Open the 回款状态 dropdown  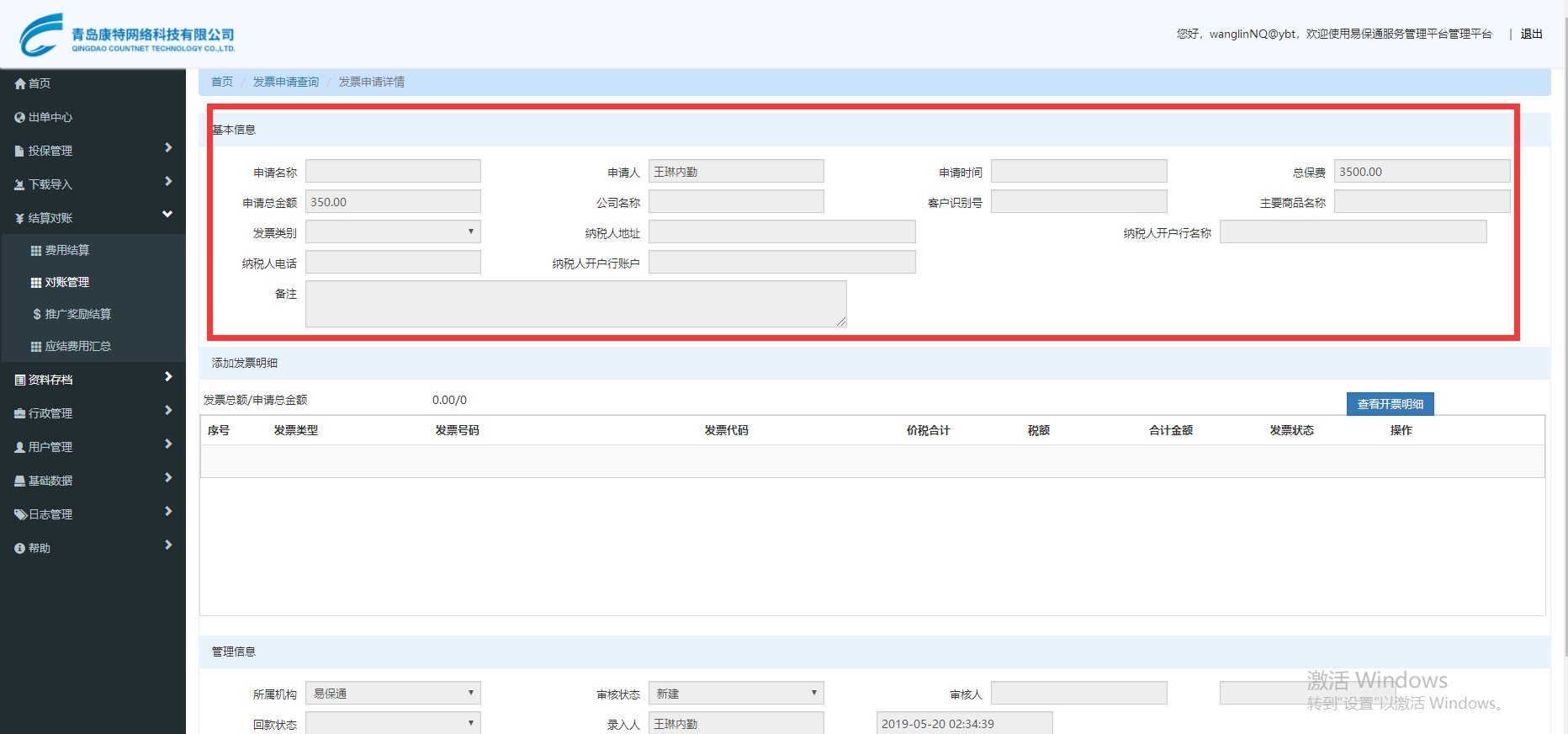tap(393, 723)
